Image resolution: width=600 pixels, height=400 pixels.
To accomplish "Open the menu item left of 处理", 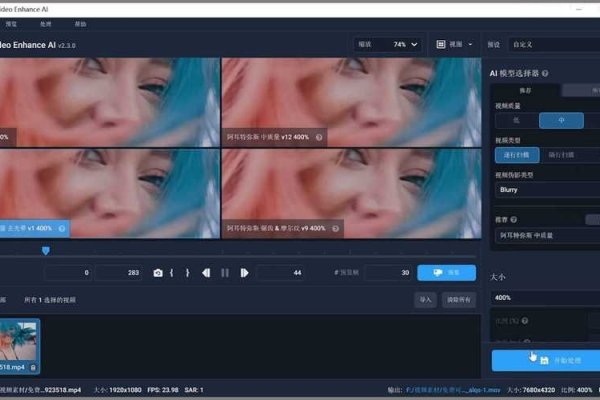I will (x=11, y=24).
